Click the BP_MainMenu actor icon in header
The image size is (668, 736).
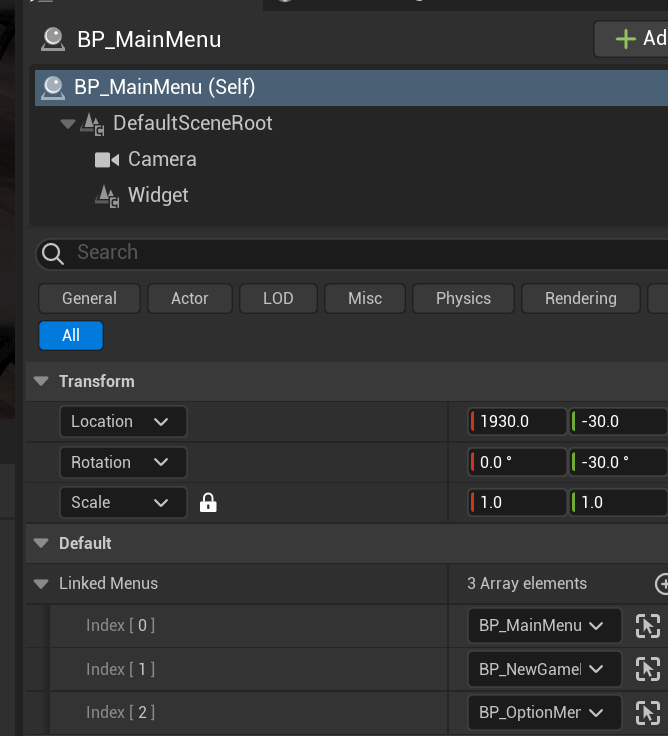click(53, 39)
